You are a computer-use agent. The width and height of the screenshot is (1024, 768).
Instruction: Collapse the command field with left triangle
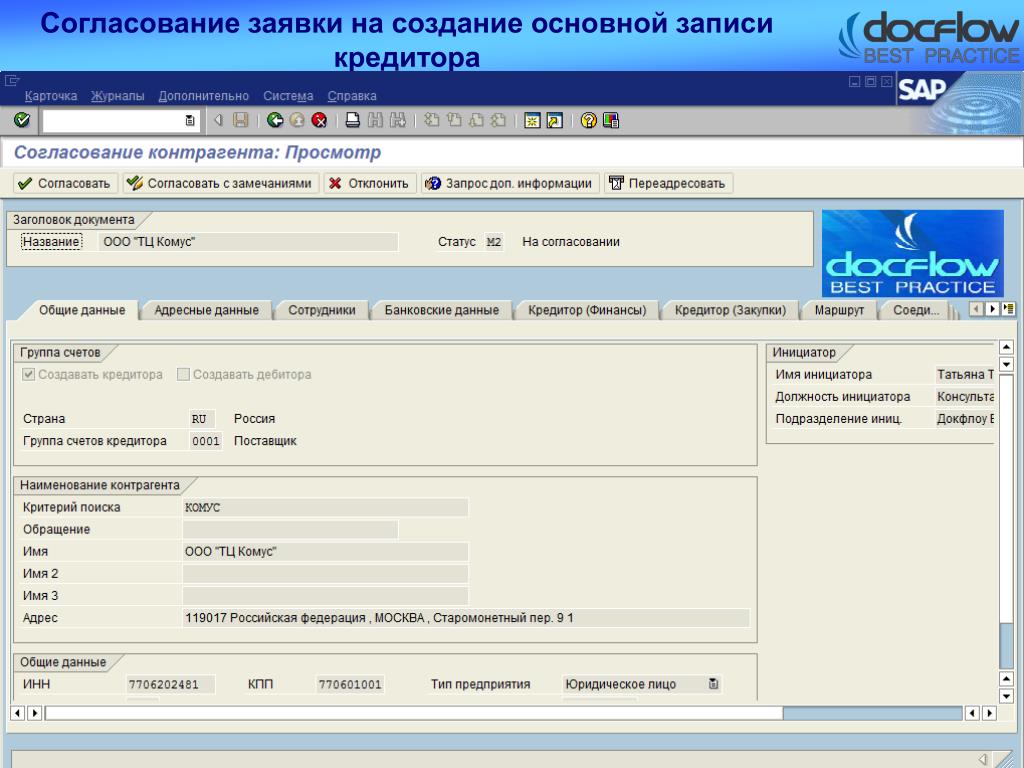click(x=218, y=120)
